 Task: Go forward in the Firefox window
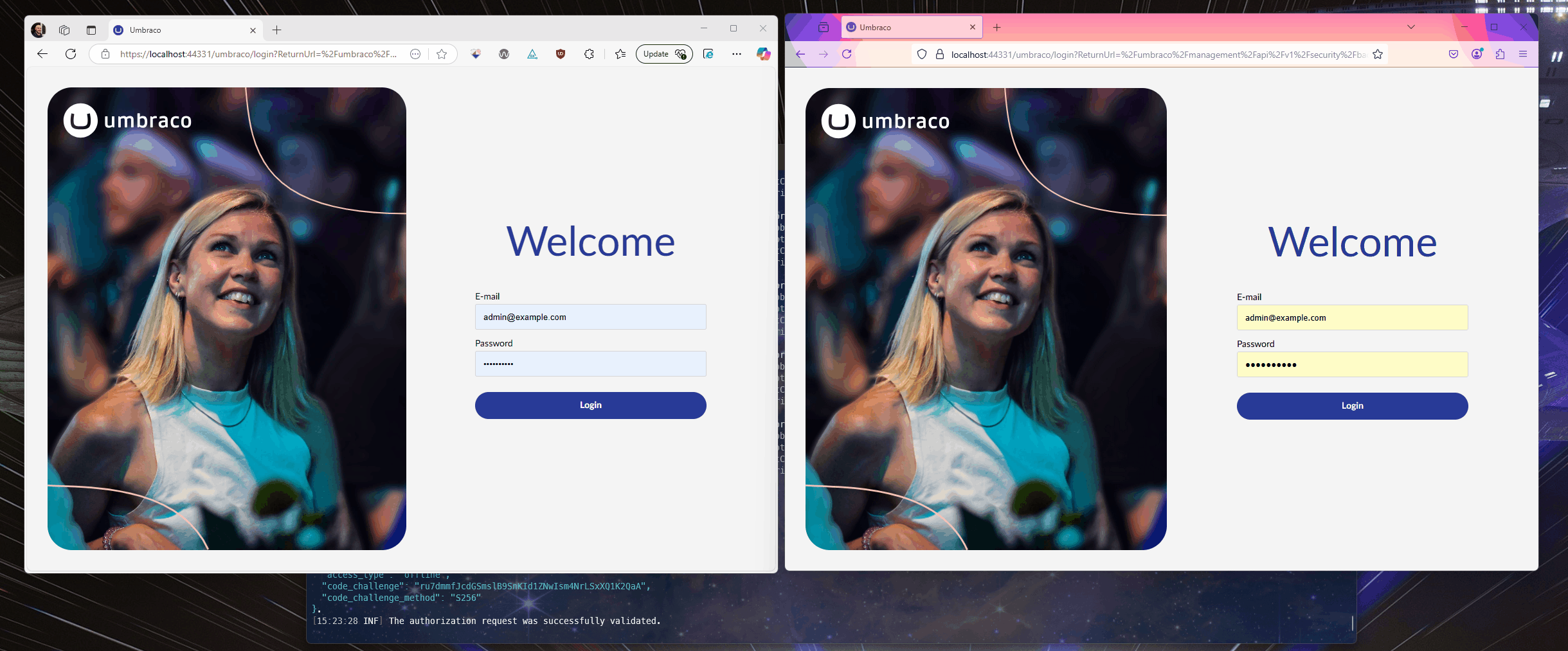824,54
